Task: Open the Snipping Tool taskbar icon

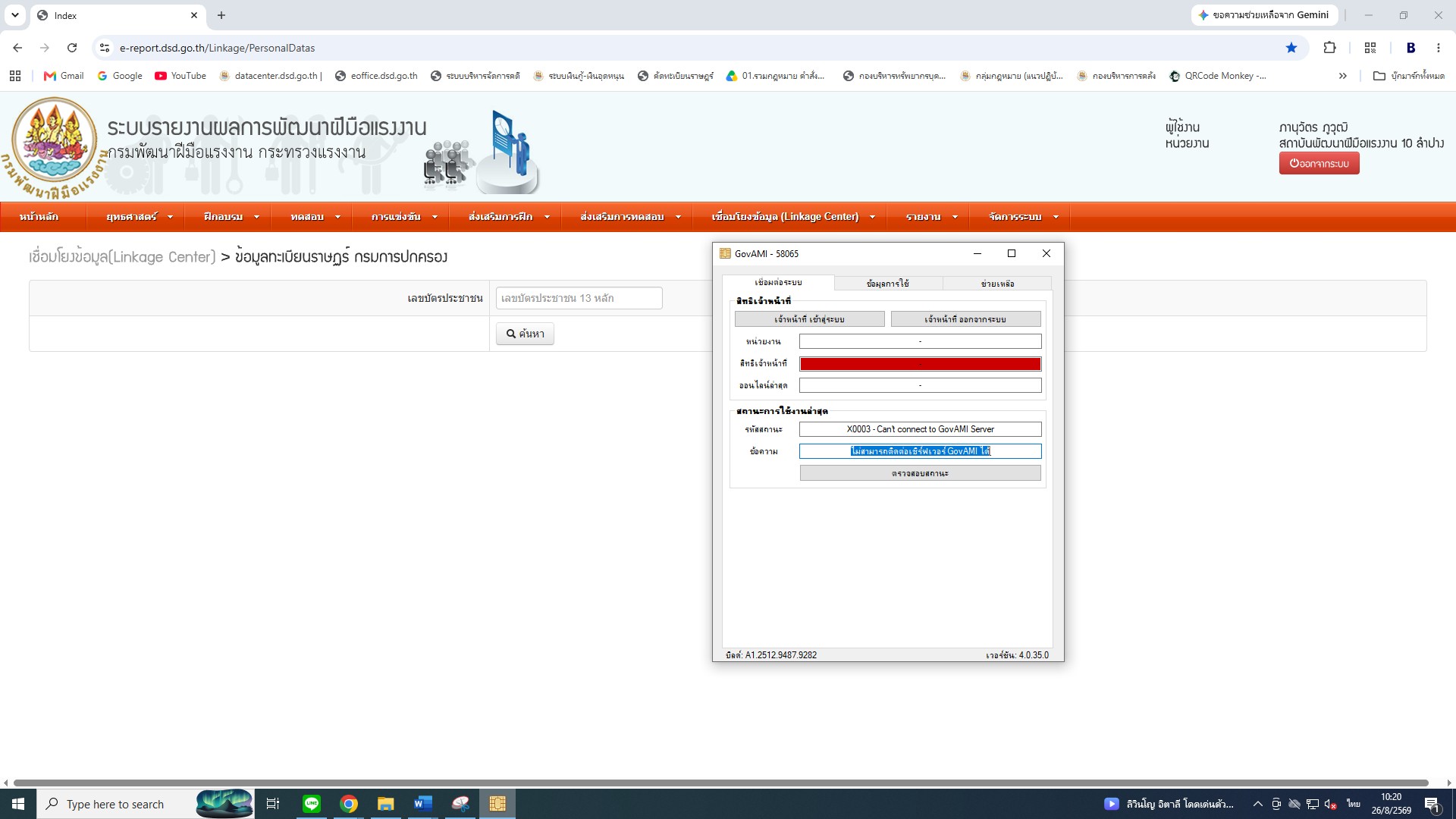Action: [x=460, y=804]
